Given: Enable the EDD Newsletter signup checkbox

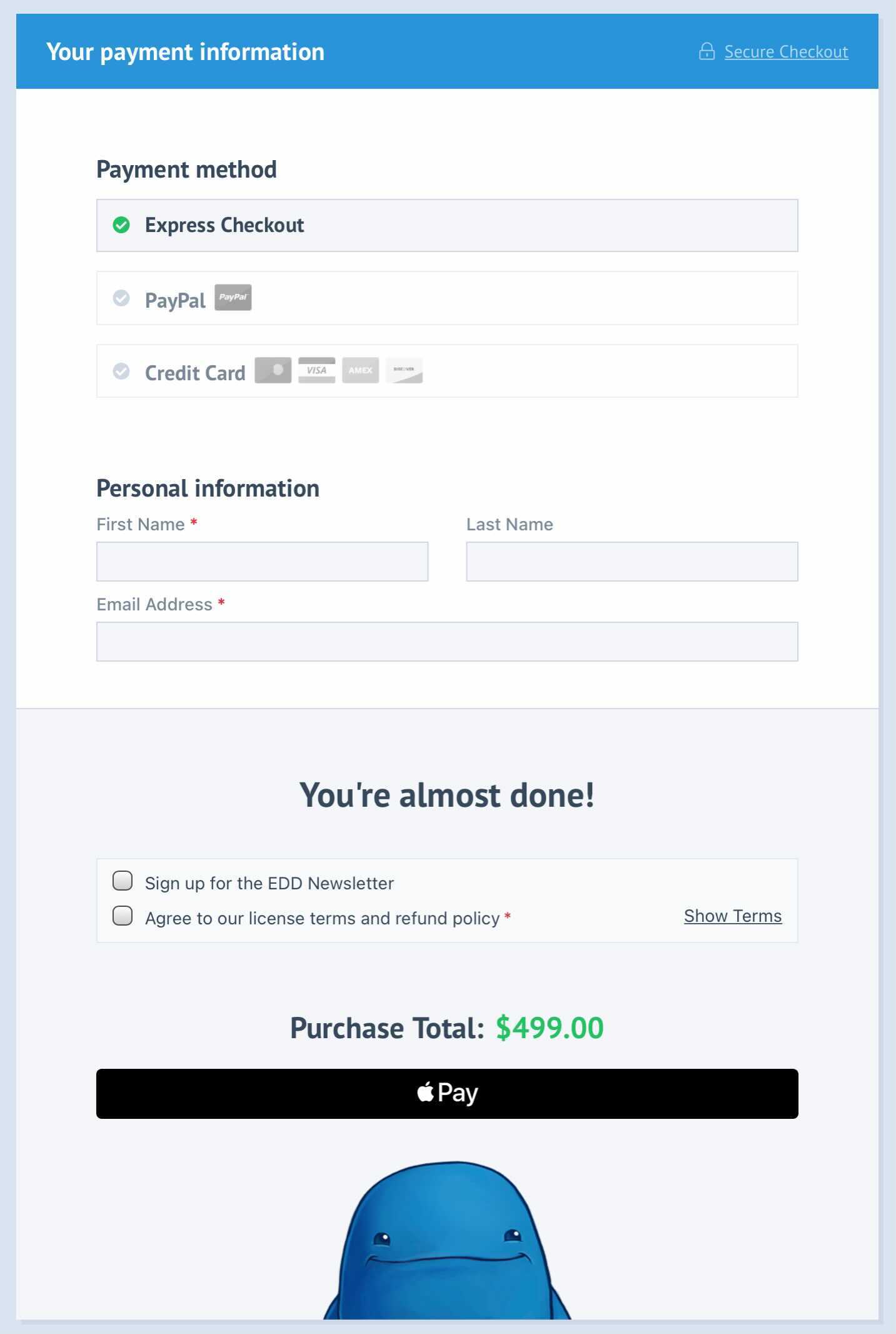Looking at the screenshot, I should (x=123, y=881).
